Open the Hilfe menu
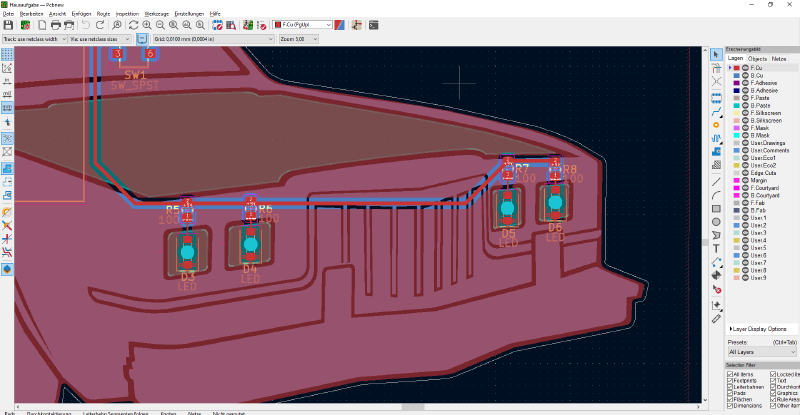Viewport: 800px width, 415px height. point(215,14)
